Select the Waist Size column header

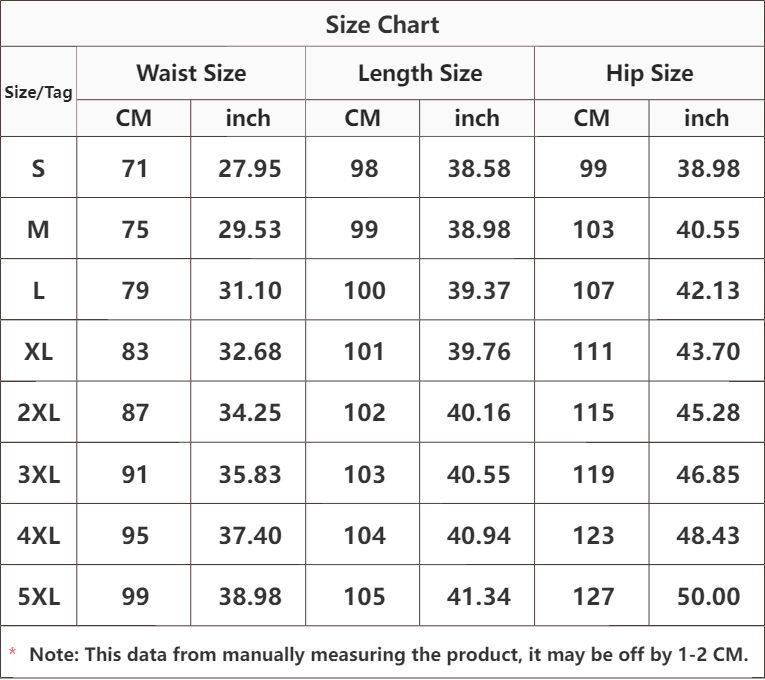click(x=191, y=73)
